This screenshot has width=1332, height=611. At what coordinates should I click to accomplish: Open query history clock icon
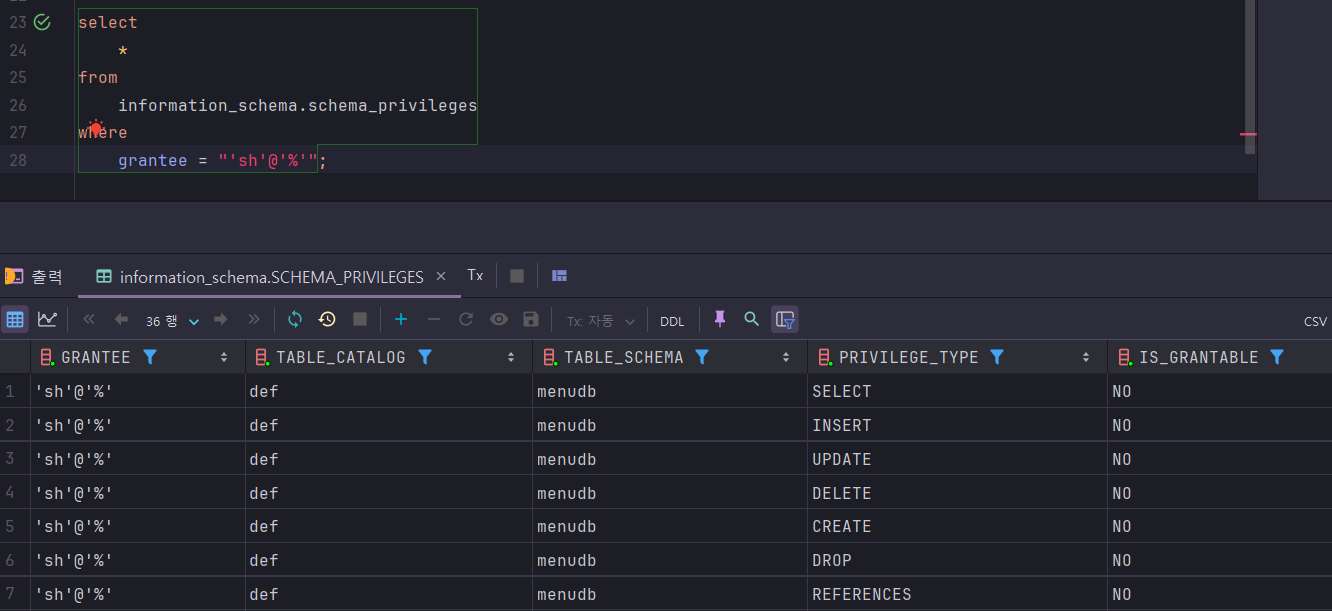(327, 320)
